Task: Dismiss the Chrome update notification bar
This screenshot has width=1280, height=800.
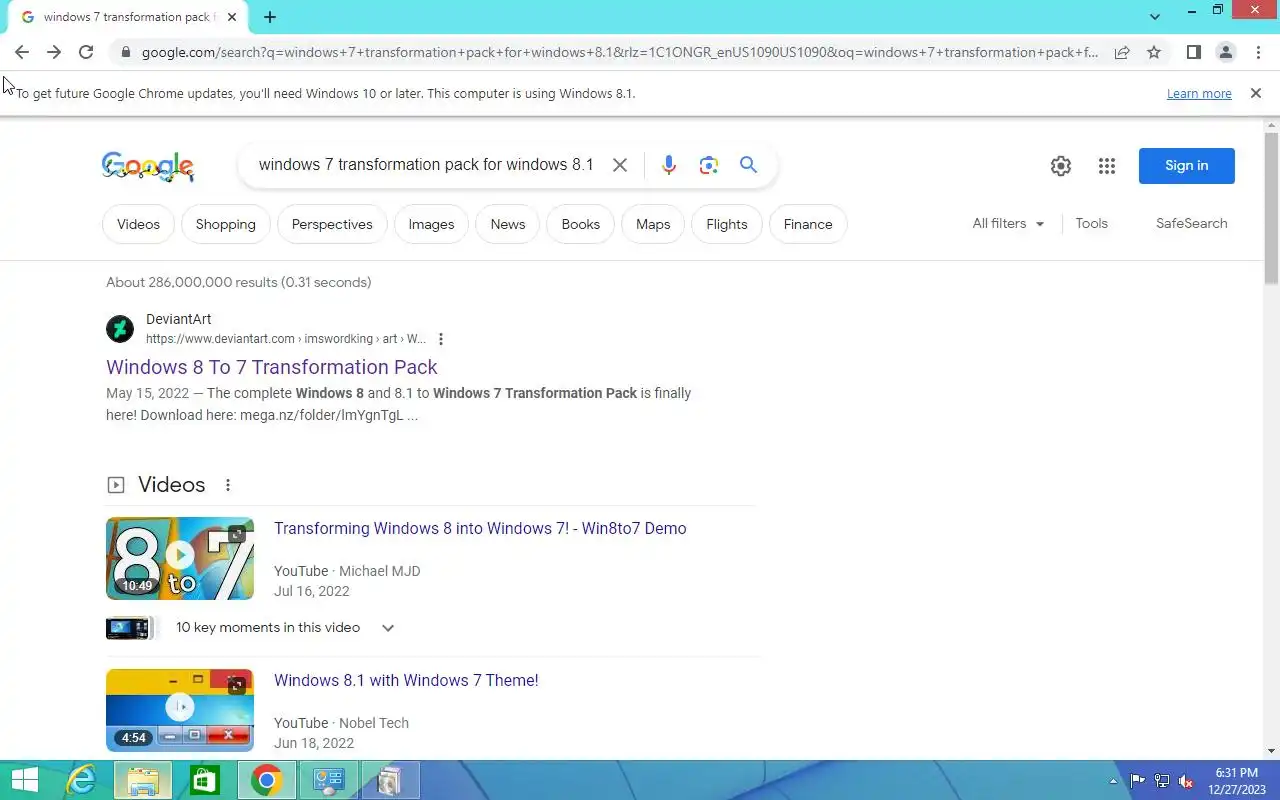Action: [x=1256, y=93]
